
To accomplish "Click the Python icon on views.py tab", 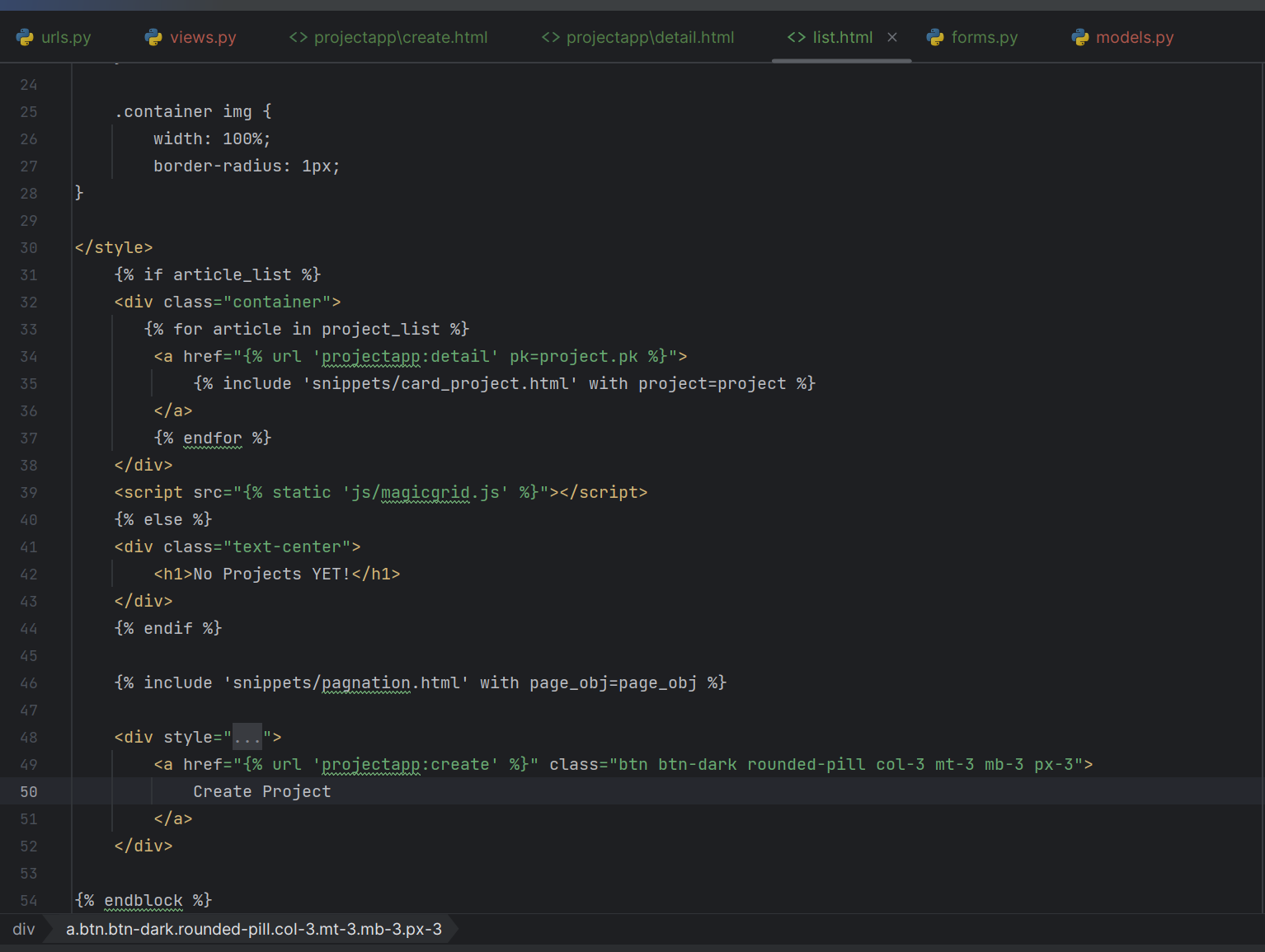I will point(153,37).
